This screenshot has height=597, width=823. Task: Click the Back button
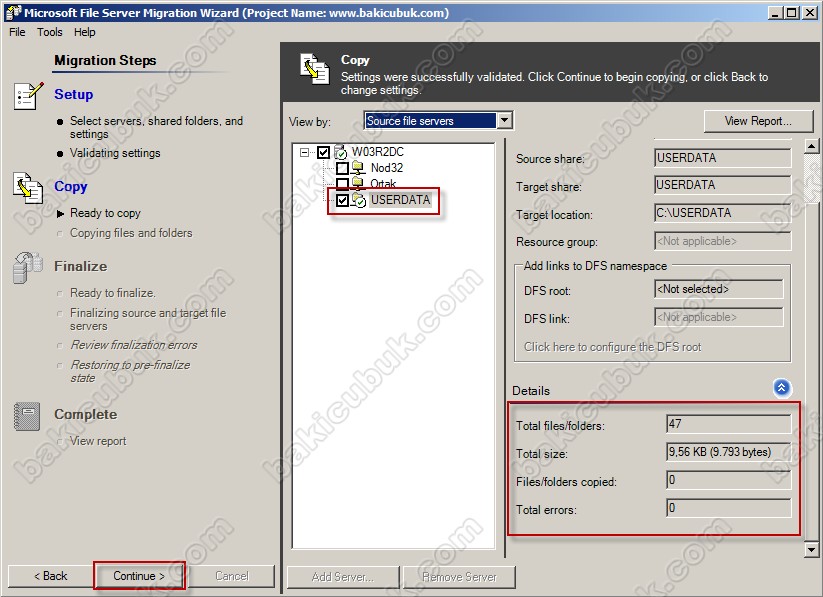click(50, 576)
